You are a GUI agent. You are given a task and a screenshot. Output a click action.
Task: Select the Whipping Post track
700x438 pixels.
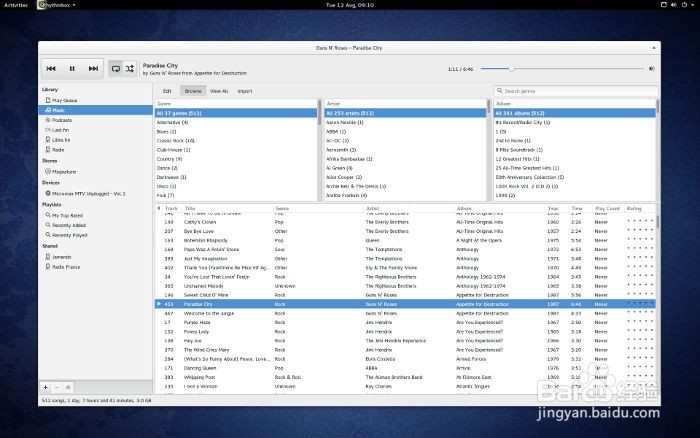tap(405, 377)
